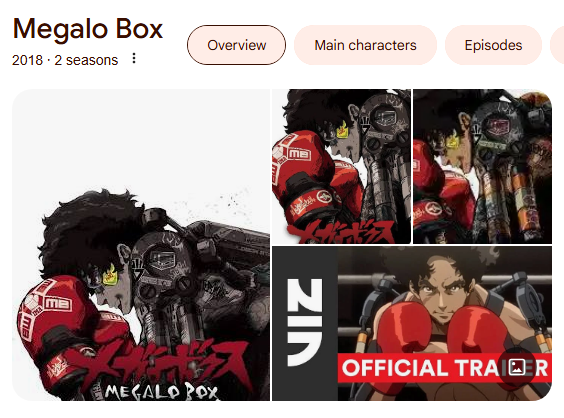Open the top middle boxer poster thumbnail
The image size is (564, 418).
pos(341,166)
